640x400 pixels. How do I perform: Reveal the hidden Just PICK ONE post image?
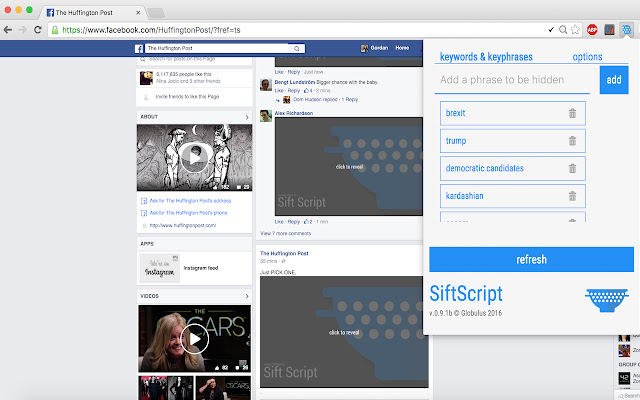(344, 332)
